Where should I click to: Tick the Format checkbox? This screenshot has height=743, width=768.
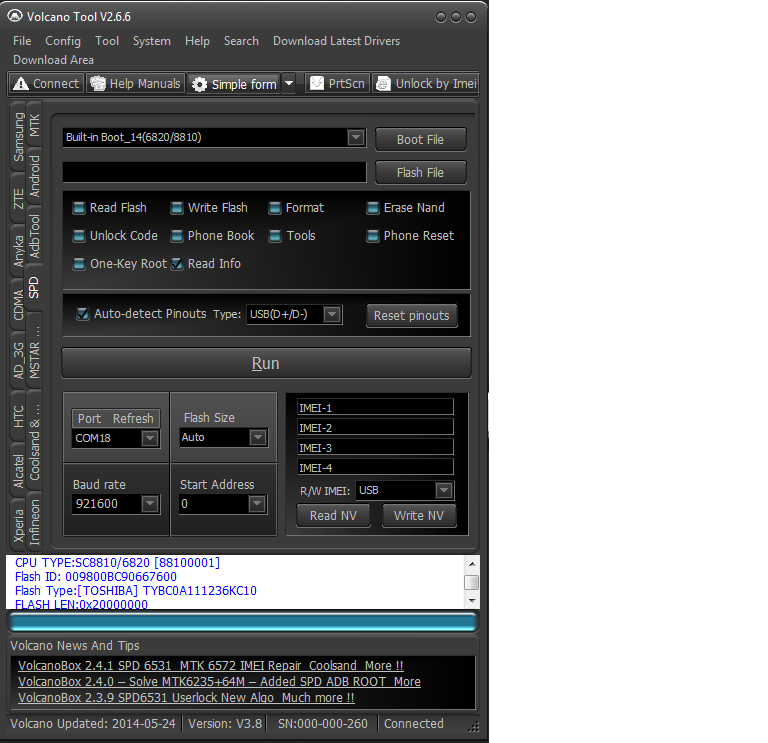pyautogui.click(x=275, y=208)
